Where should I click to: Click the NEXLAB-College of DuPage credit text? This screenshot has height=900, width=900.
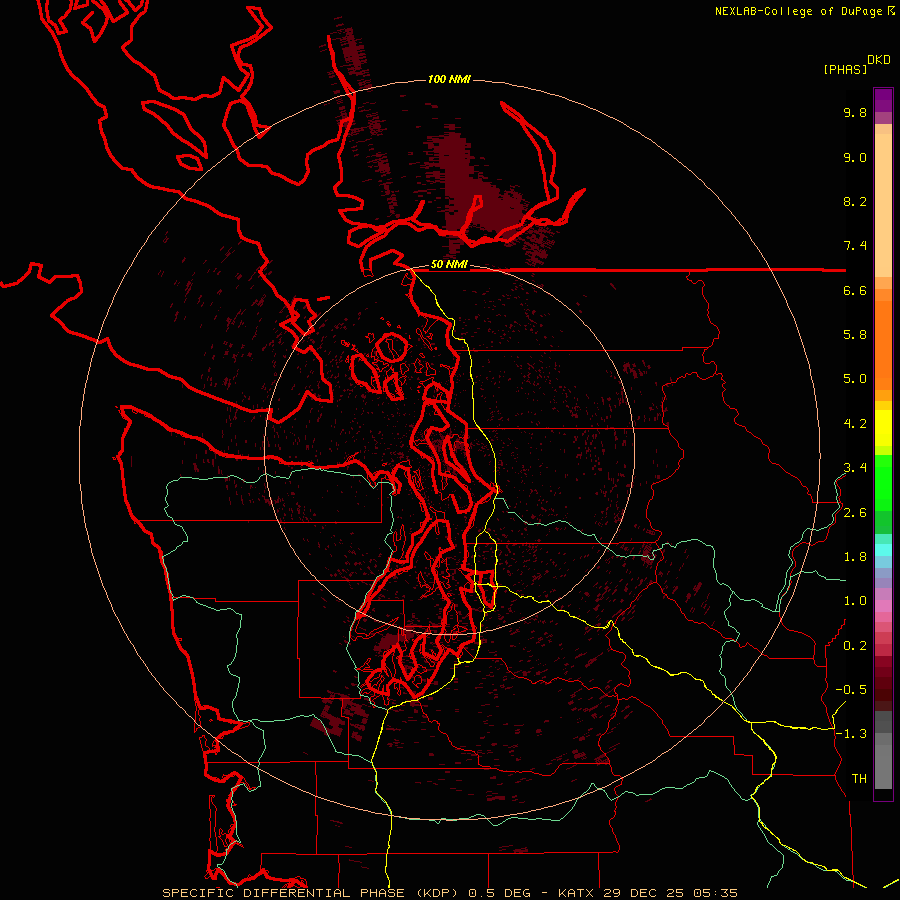click(798, 11)
